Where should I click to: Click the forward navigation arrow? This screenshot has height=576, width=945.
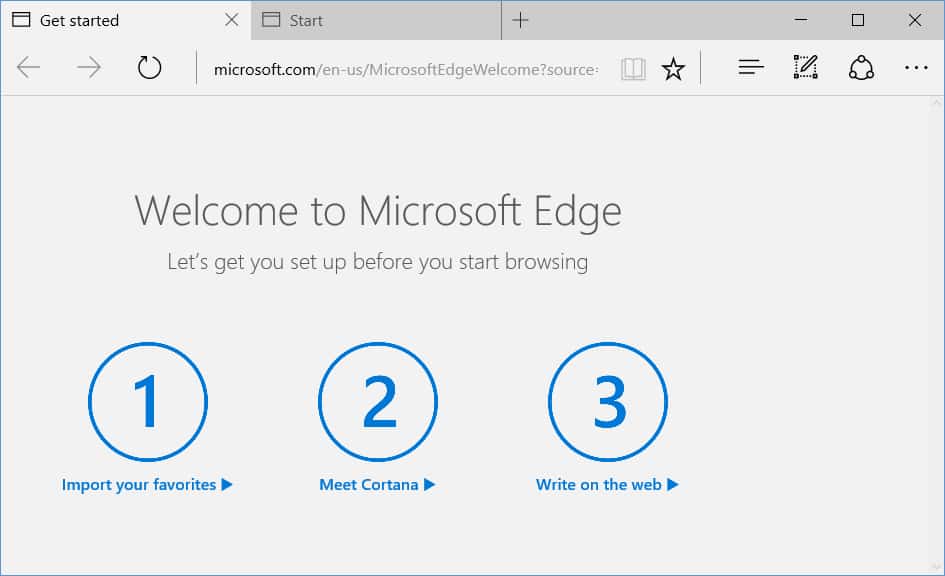(x=89, y=67)
